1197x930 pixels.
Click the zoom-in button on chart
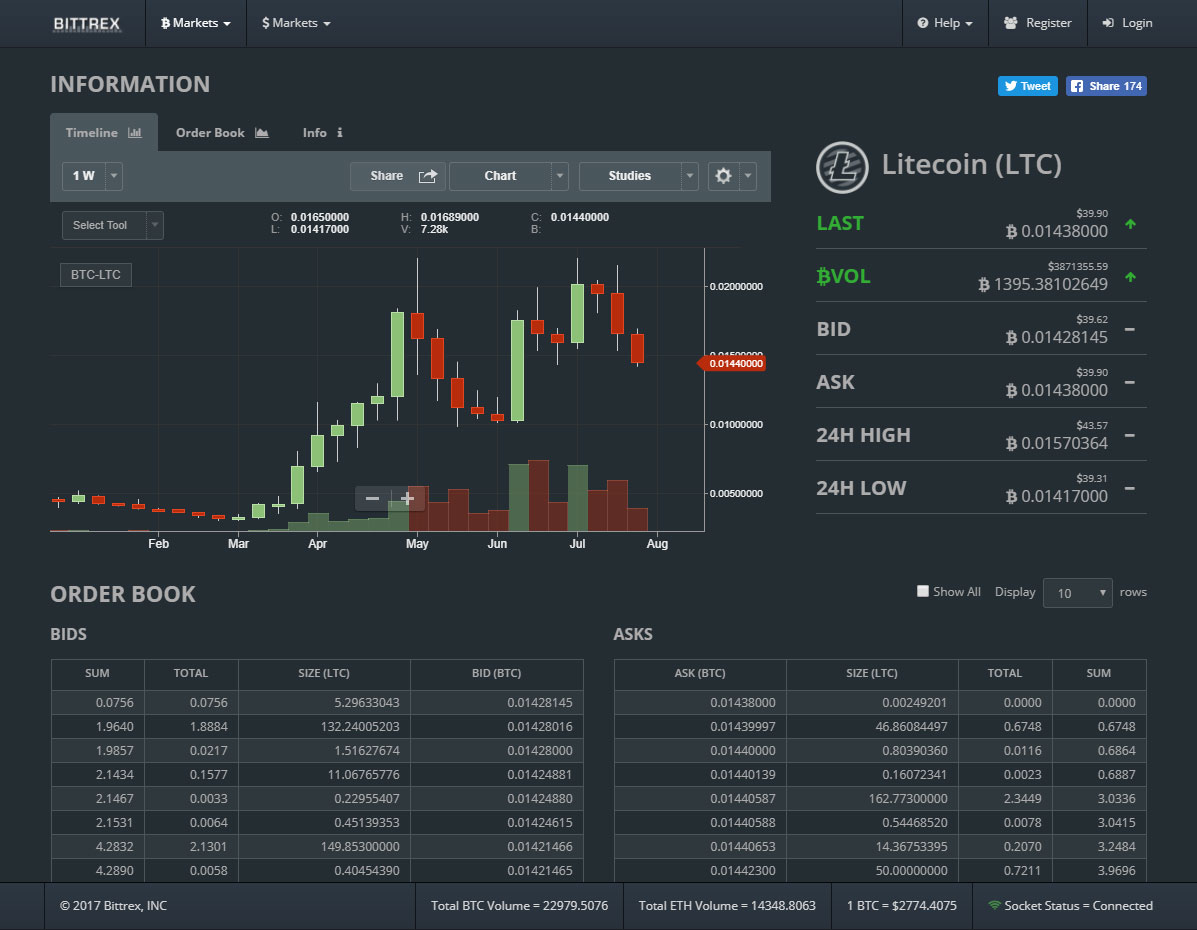407,497
